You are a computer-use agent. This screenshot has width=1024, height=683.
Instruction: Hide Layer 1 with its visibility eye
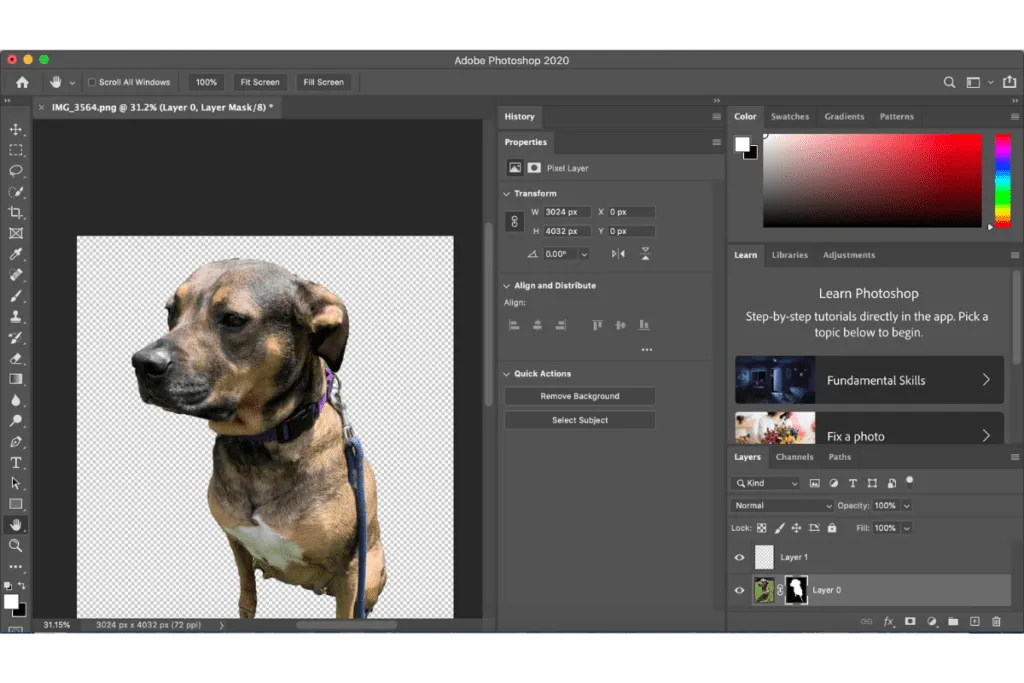[739, 557]
